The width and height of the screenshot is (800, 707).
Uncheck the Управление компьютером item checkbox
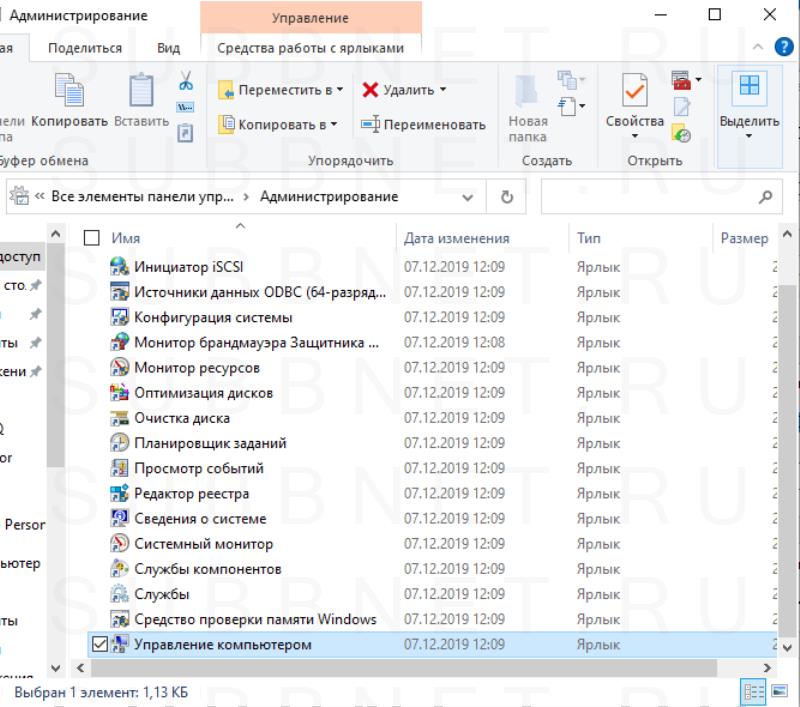(97, 645)
